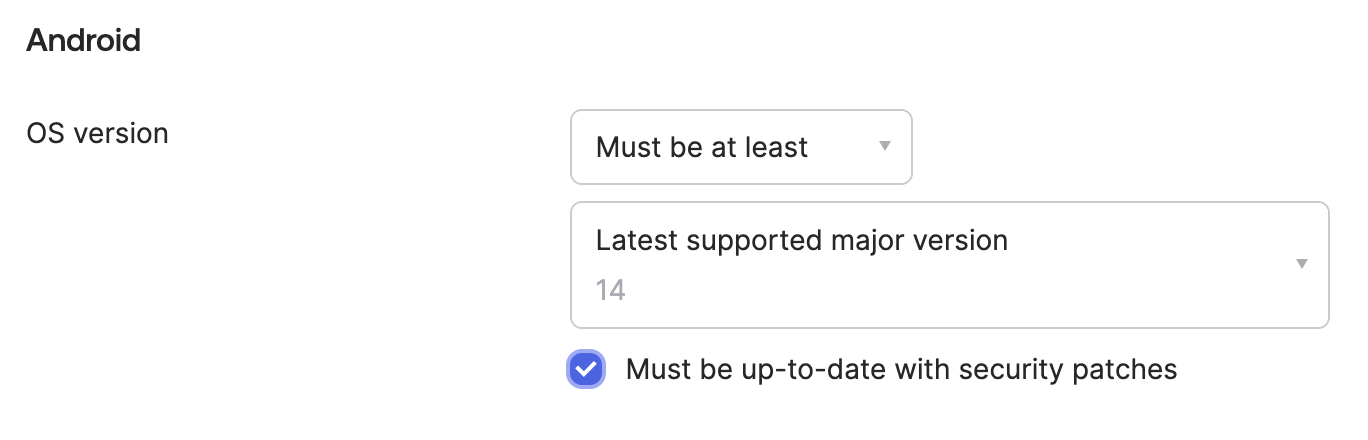The height and width of the screenshot is (440, 1368).
Task: Click the gray triangle beside the version selector
Action: [x=1301, y=264]
